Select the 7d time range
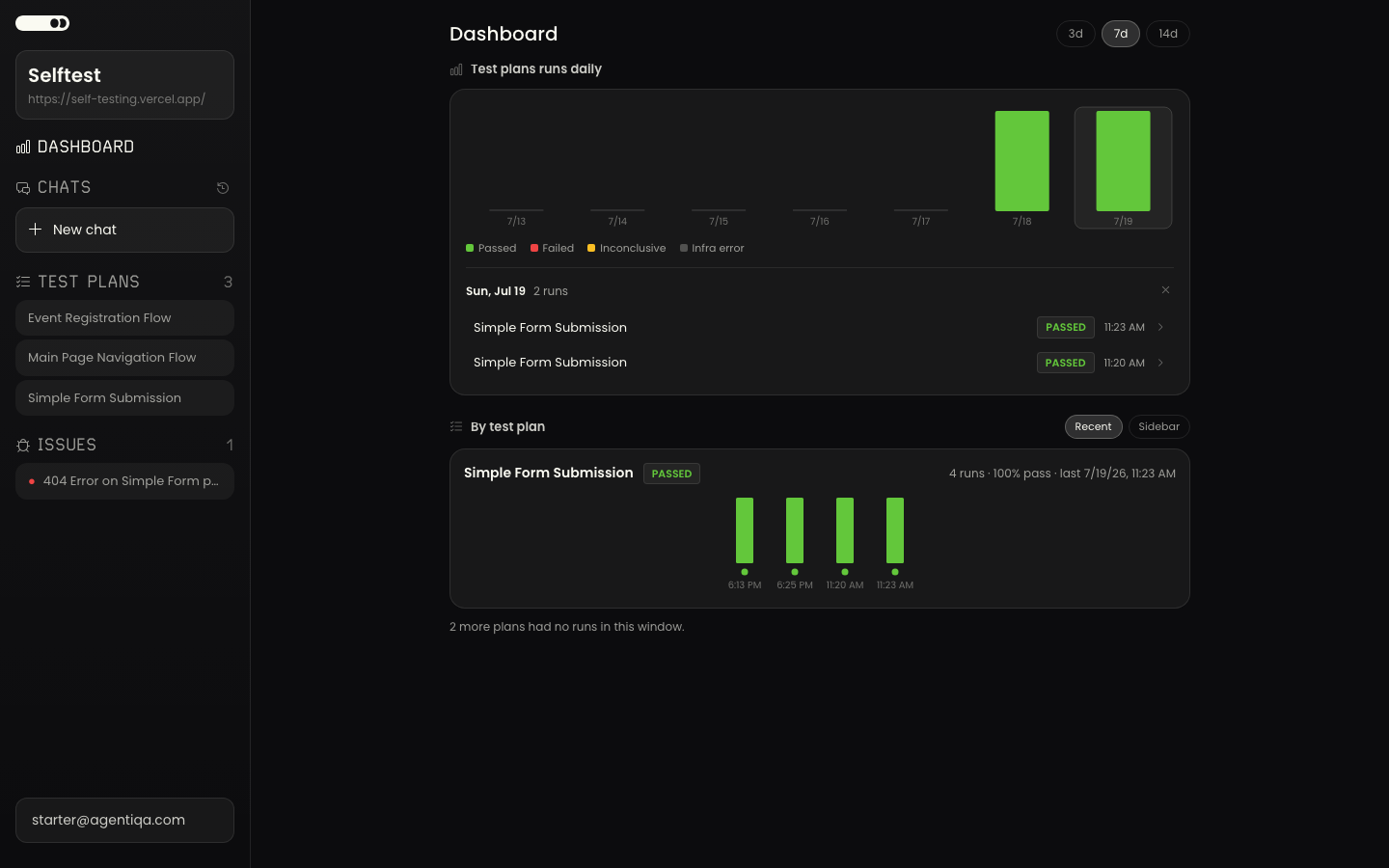 coord(1121,34)
